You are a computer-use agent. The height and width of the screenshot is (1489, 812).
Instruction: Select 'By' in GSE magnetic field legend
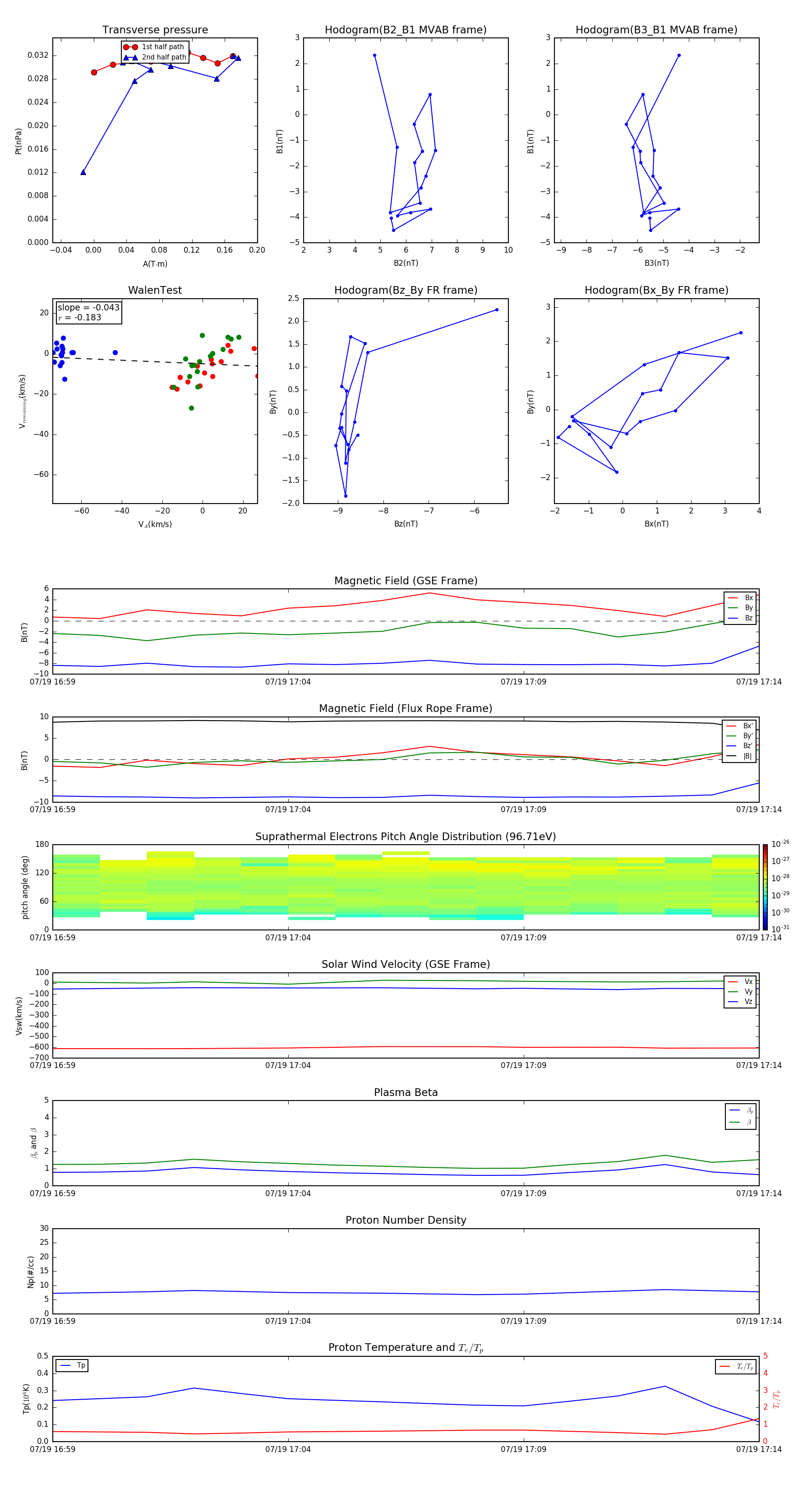(x=740, y=607)
